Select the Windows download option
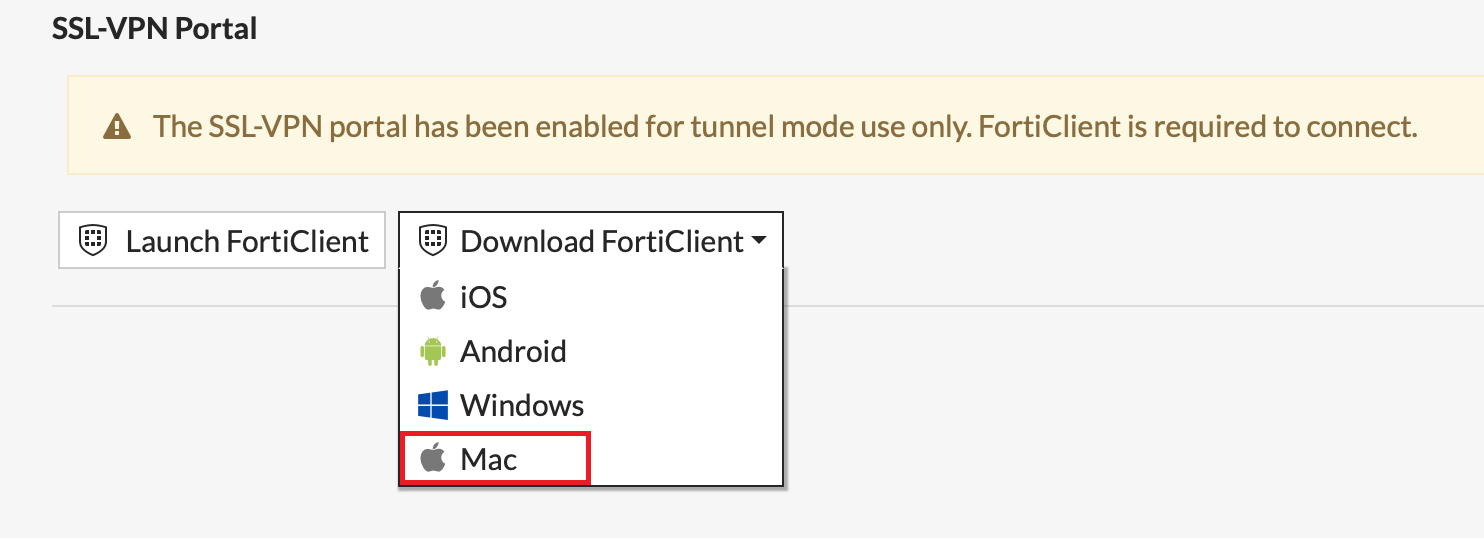The image size is (1484, 538). coord(522,405)
